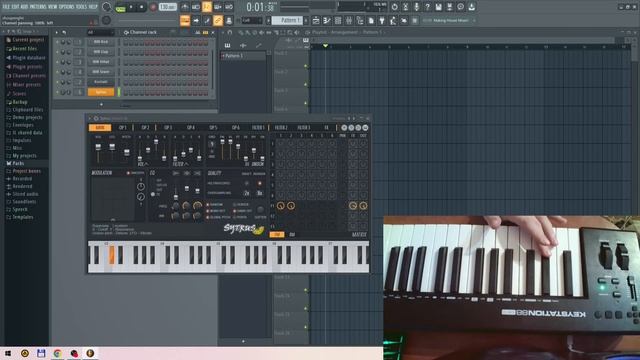Click the orange VOL matrix mode button
The height and width of the screenshot is (360, 640).
pyautogui.click(x=277, y=234)
